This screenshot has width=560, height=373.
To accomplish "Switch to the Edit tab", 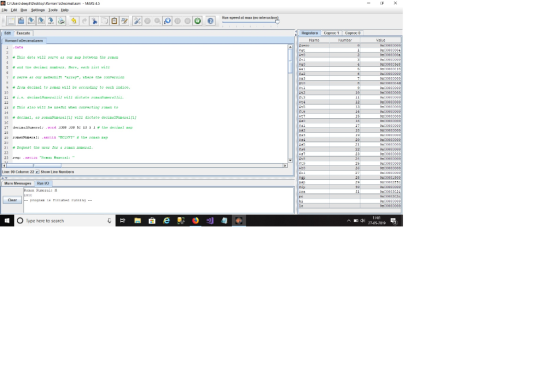I will pyautogui.click(x=8, y=33).
